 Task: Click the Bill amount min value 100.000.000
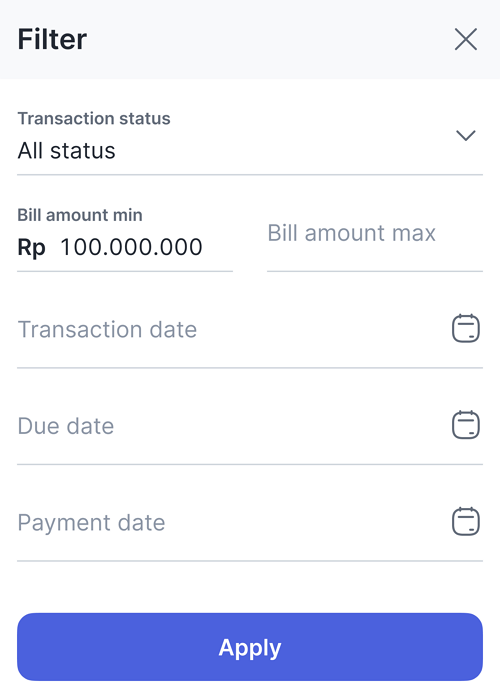click(131, 247)
